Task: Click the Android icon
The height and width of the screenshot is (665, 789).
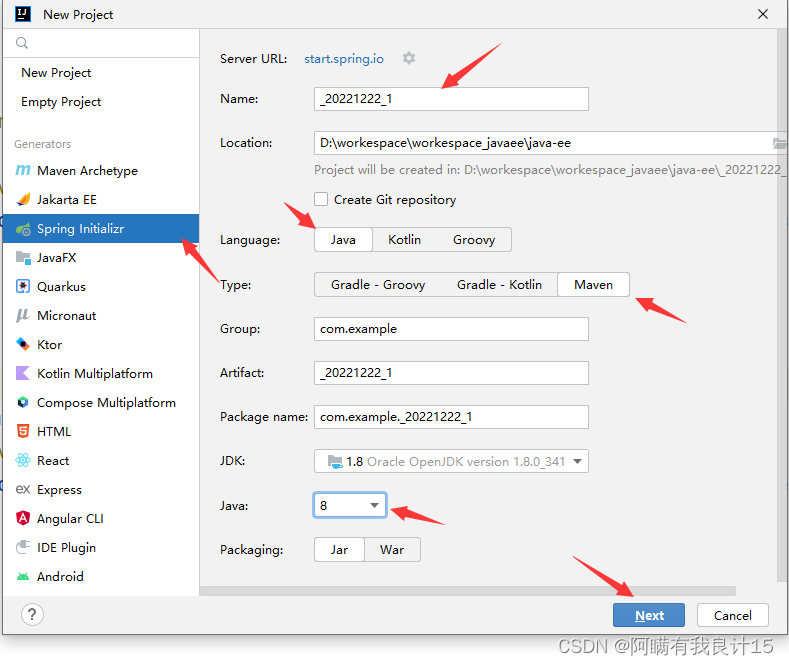Action: tap(23, 576)
